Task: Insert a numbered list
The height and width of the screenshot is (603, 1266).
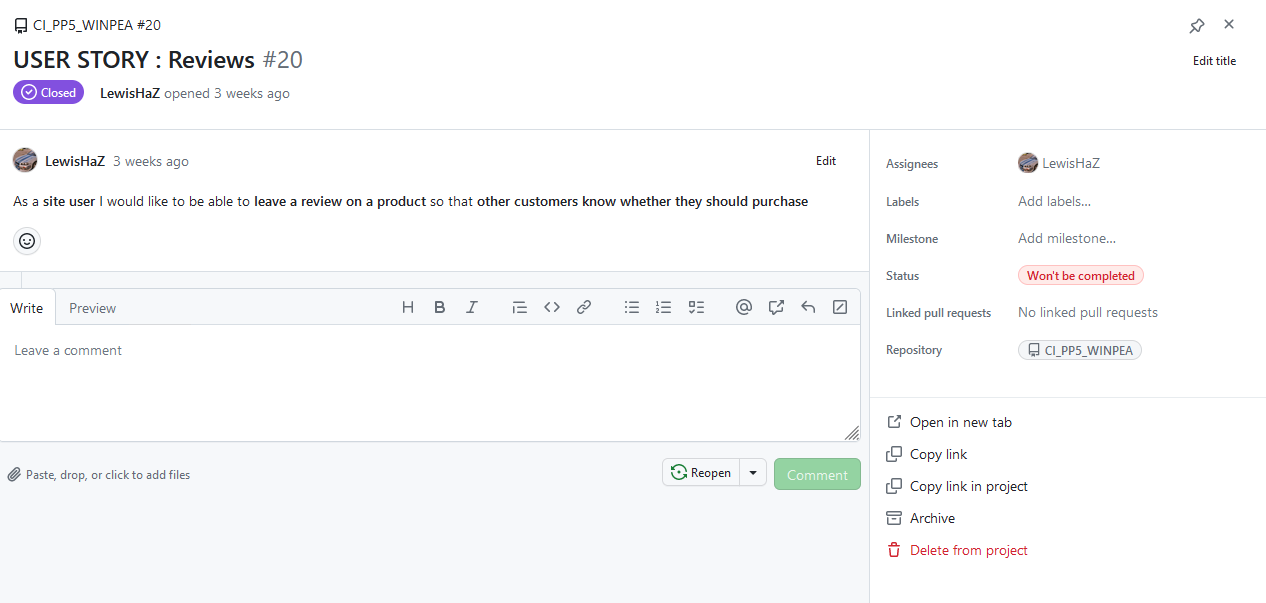Action: (664, 308)
